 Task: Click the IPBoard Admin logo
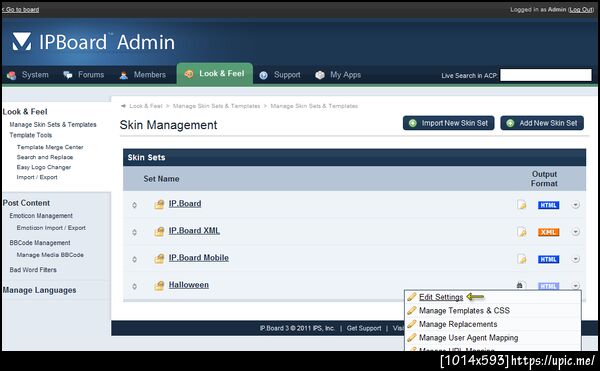[x=93, y=42]
